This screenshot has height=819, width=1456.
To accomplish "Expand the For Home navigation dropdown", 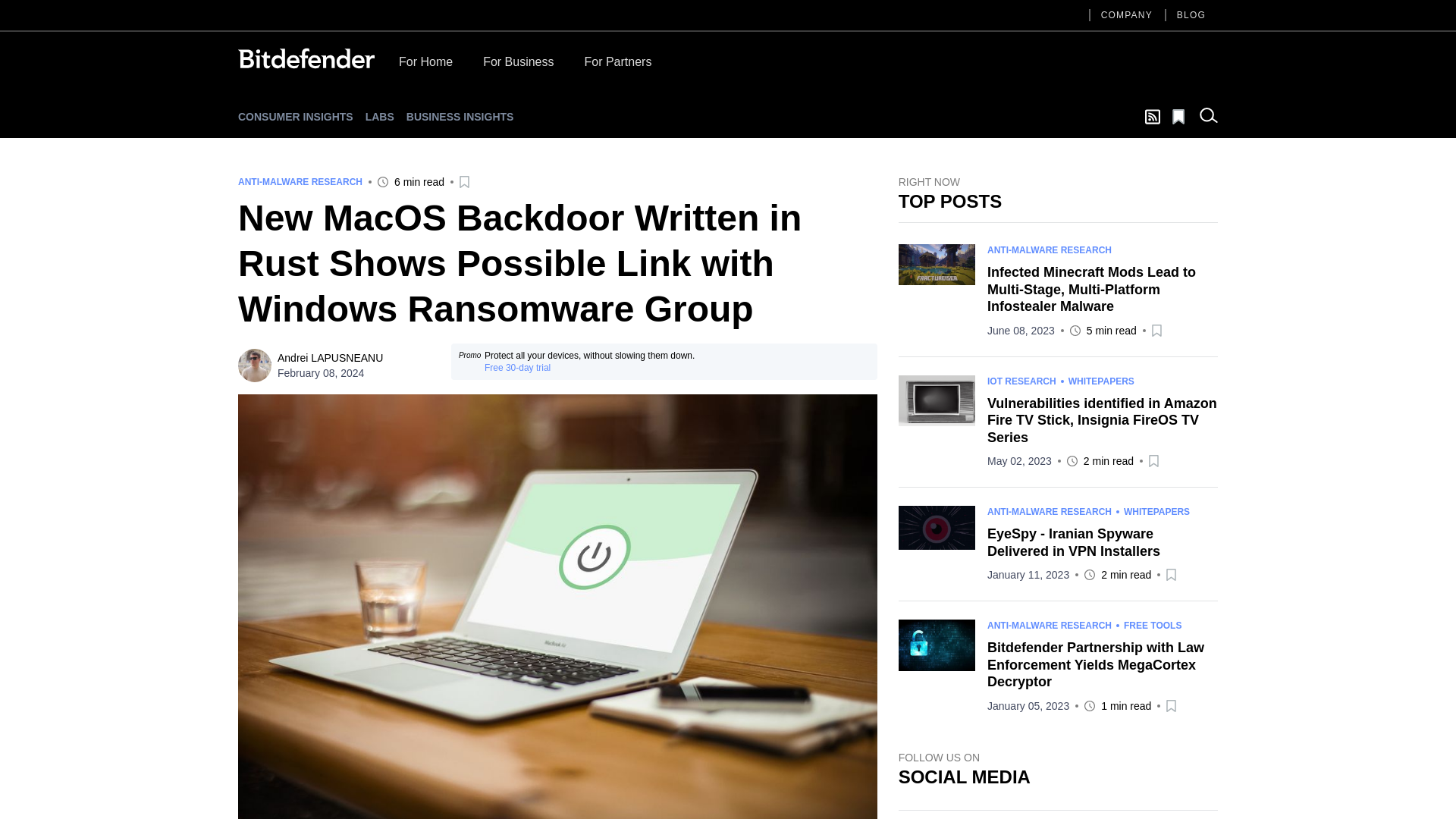I will (x=425, y=61).
